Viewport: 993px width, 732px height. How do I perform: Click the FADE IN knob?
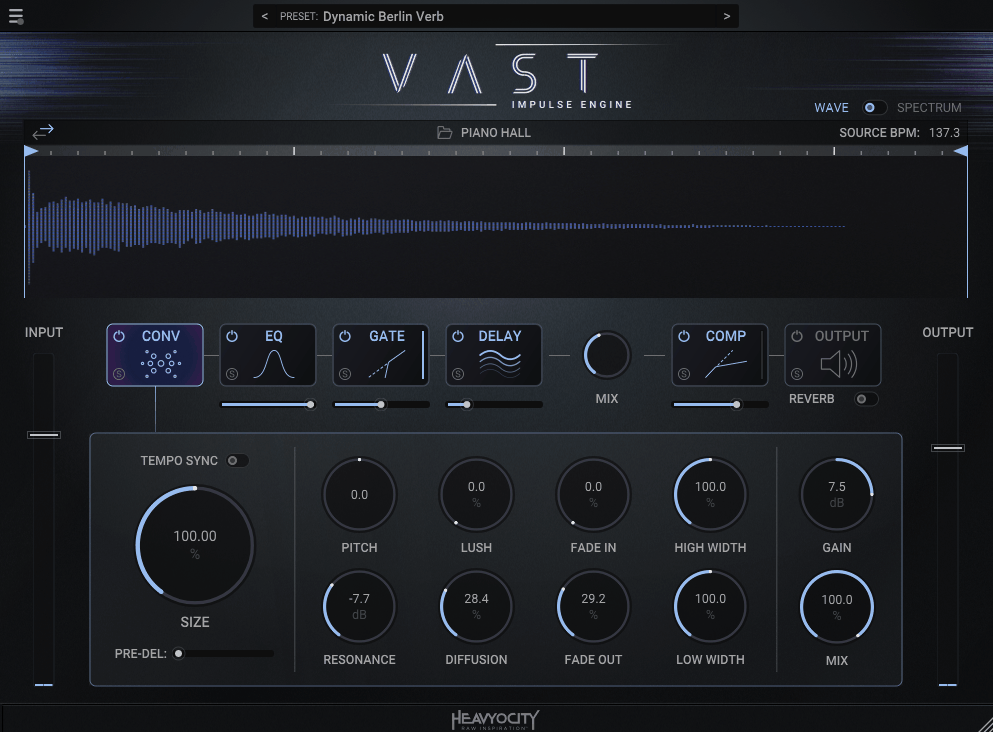593,495
